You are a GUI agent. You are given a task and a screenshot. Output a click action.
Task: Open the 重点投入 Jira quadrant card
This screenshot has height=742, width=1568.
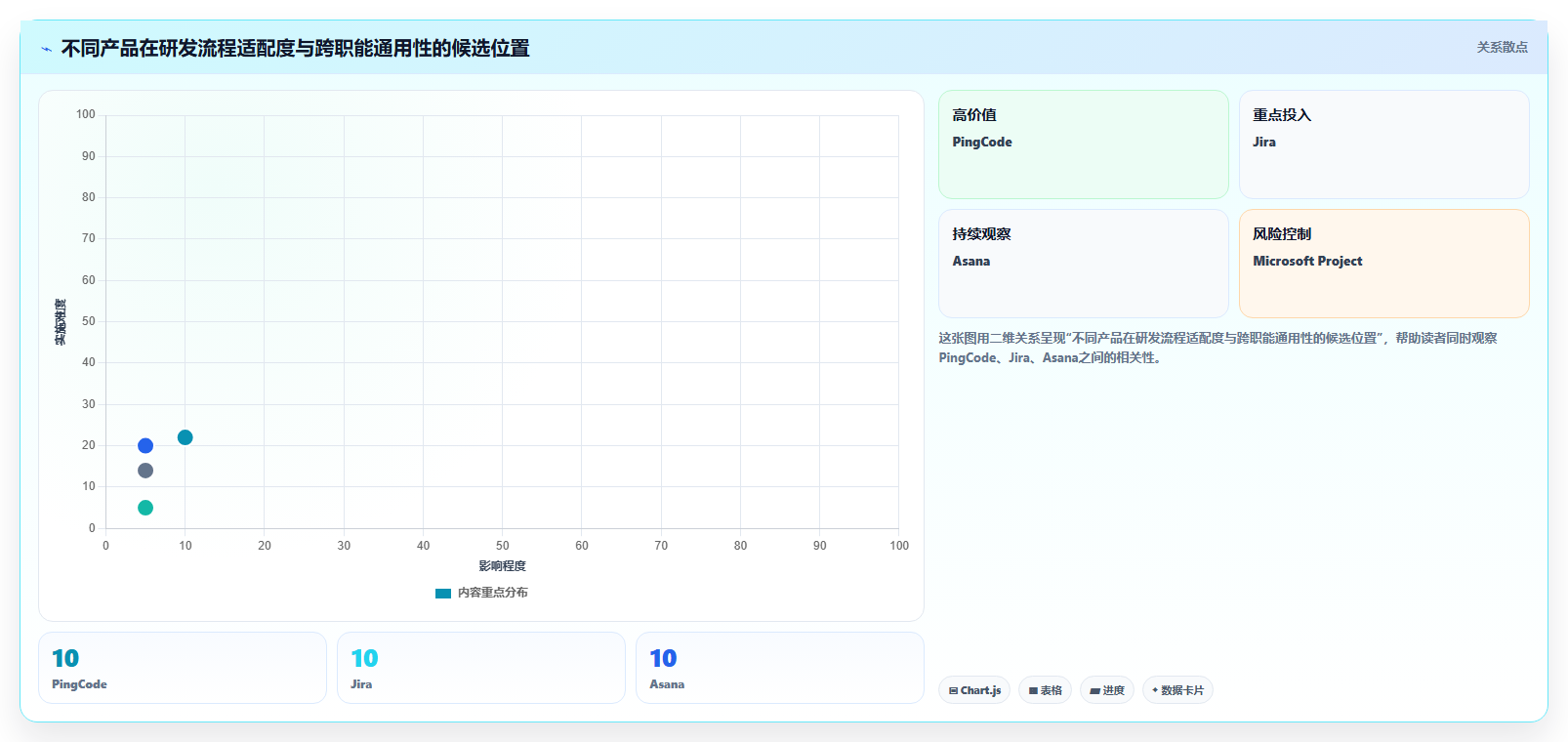point(1384,144)
